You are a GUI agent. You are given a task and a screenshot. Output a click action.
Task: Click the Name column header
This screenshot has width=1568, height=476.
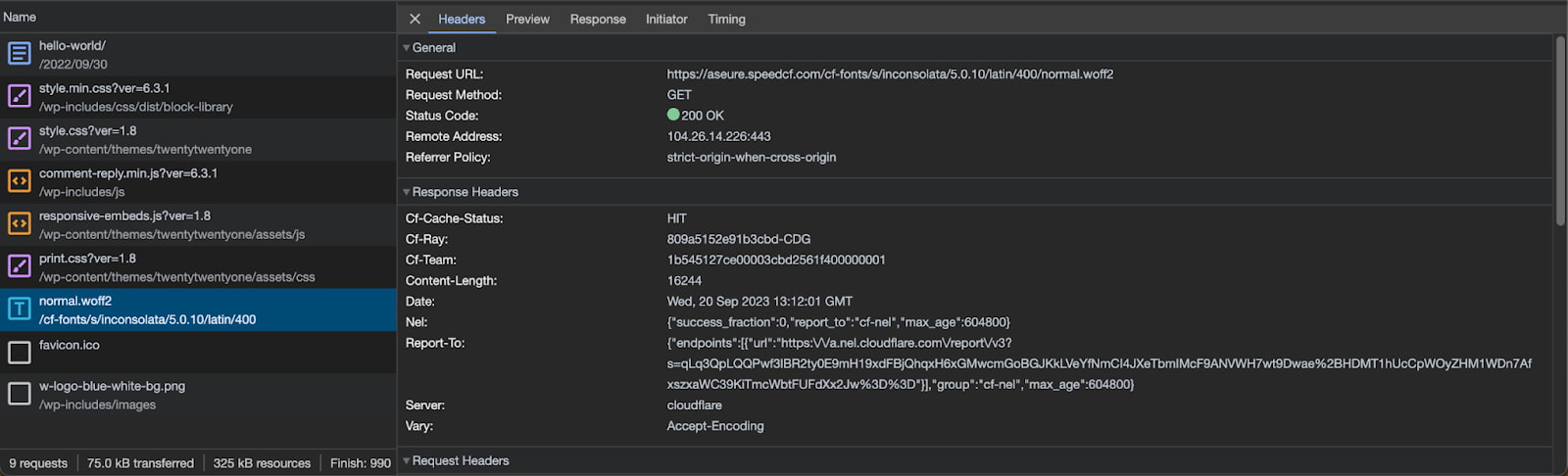198,17
